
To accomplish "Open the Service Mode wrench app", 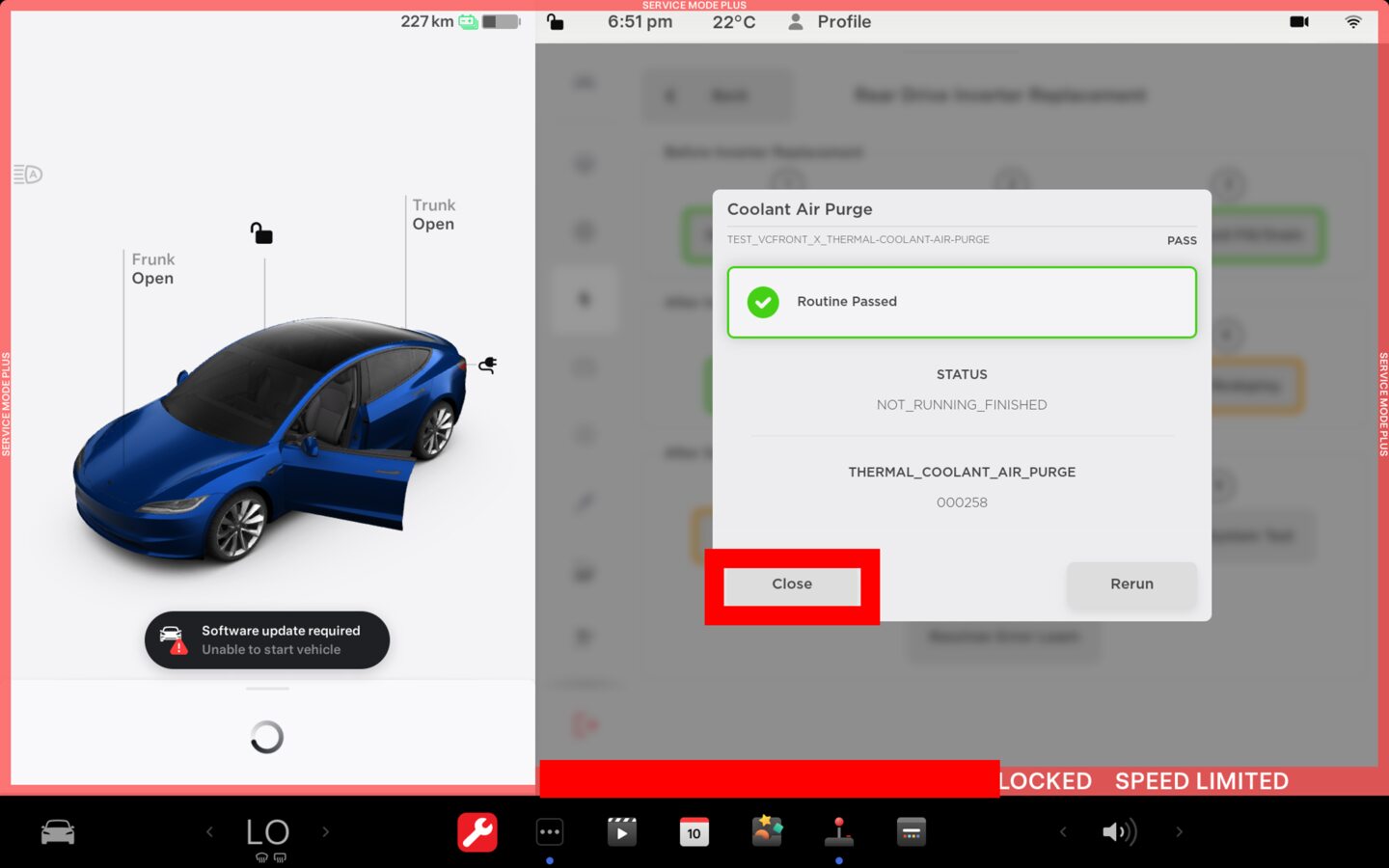I will coord(477,831).
